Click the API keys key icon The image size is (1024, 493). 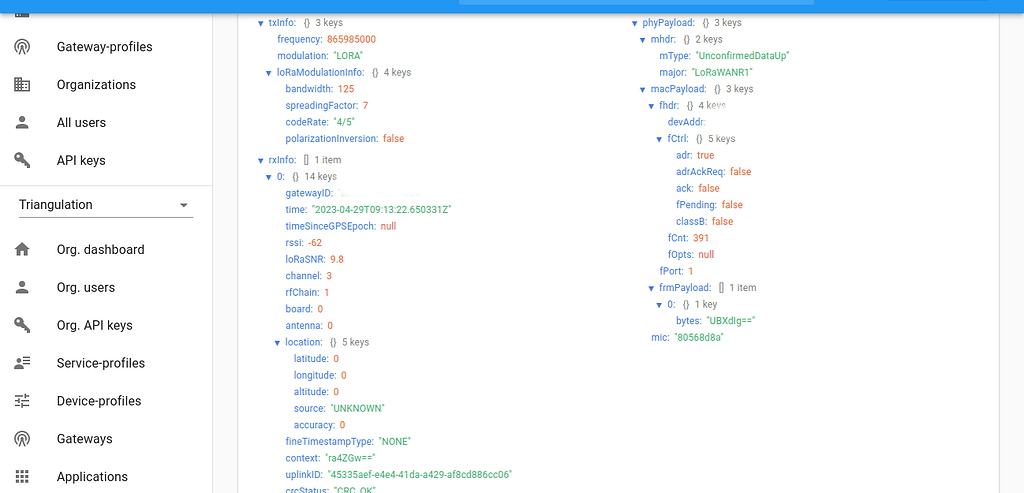pyautogui.click(x=22, y=161)
